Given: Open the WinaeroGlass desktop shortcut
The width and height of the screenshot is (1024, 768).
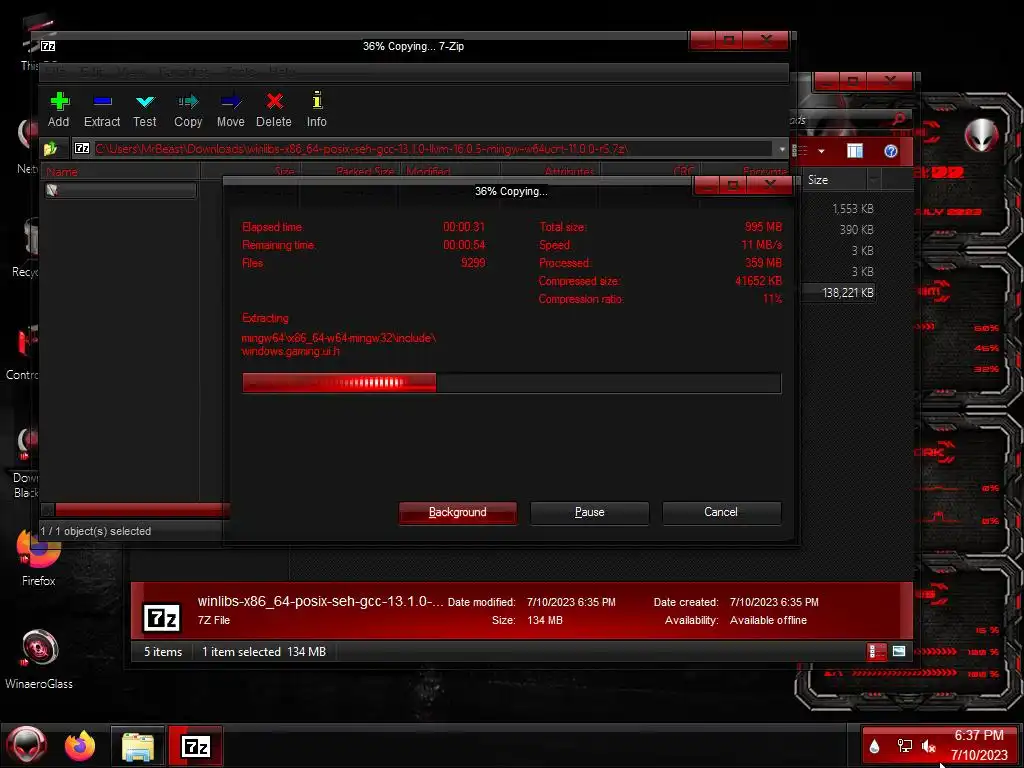Looking at the screenshot, I should tap(39, 660).
